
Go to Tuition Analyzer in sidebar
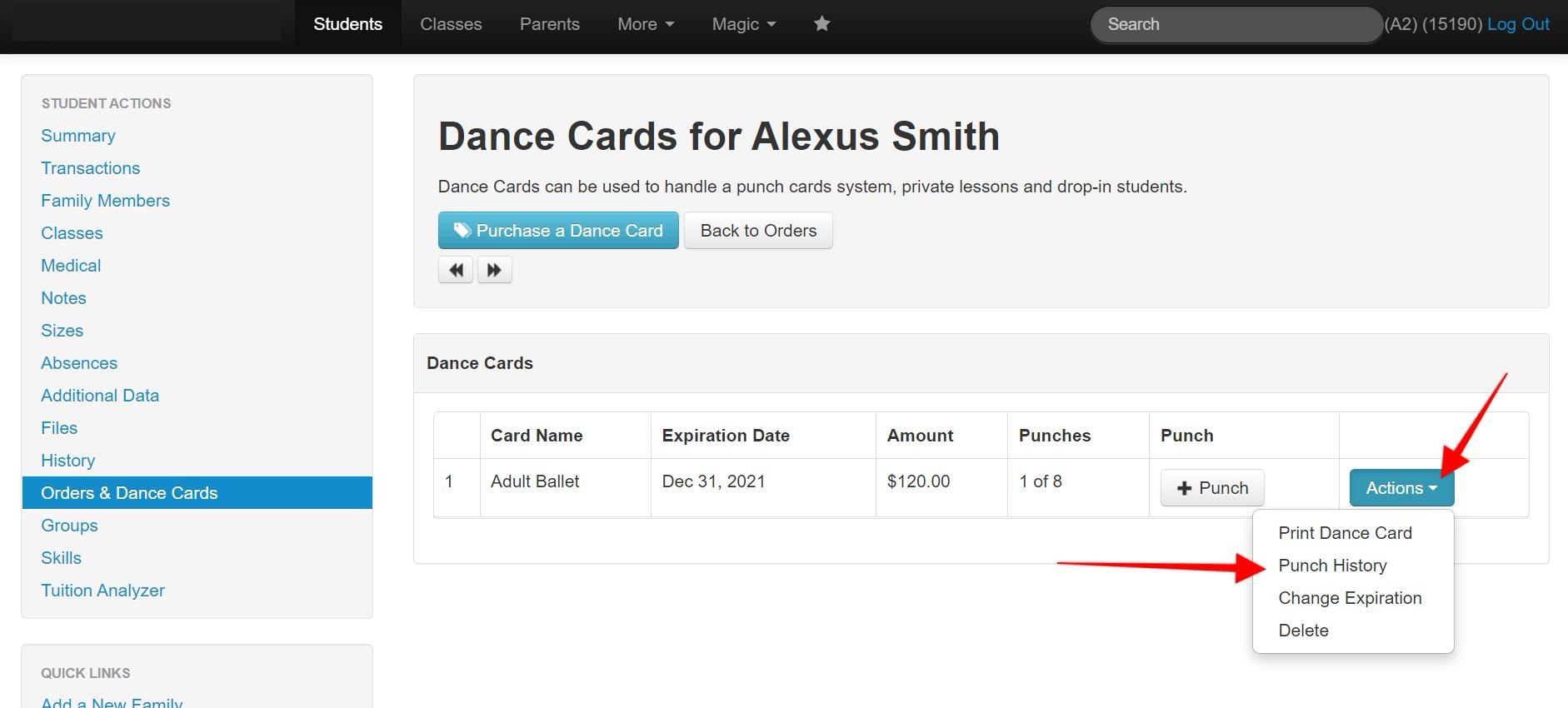click(102, 591)
